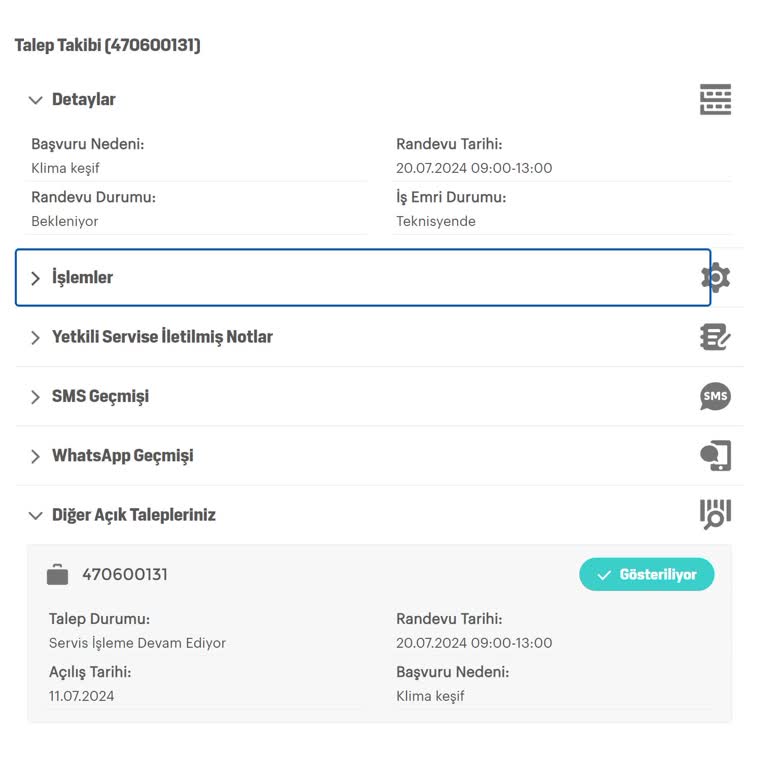Click the Detaylar table grid icon

[715, 100]
